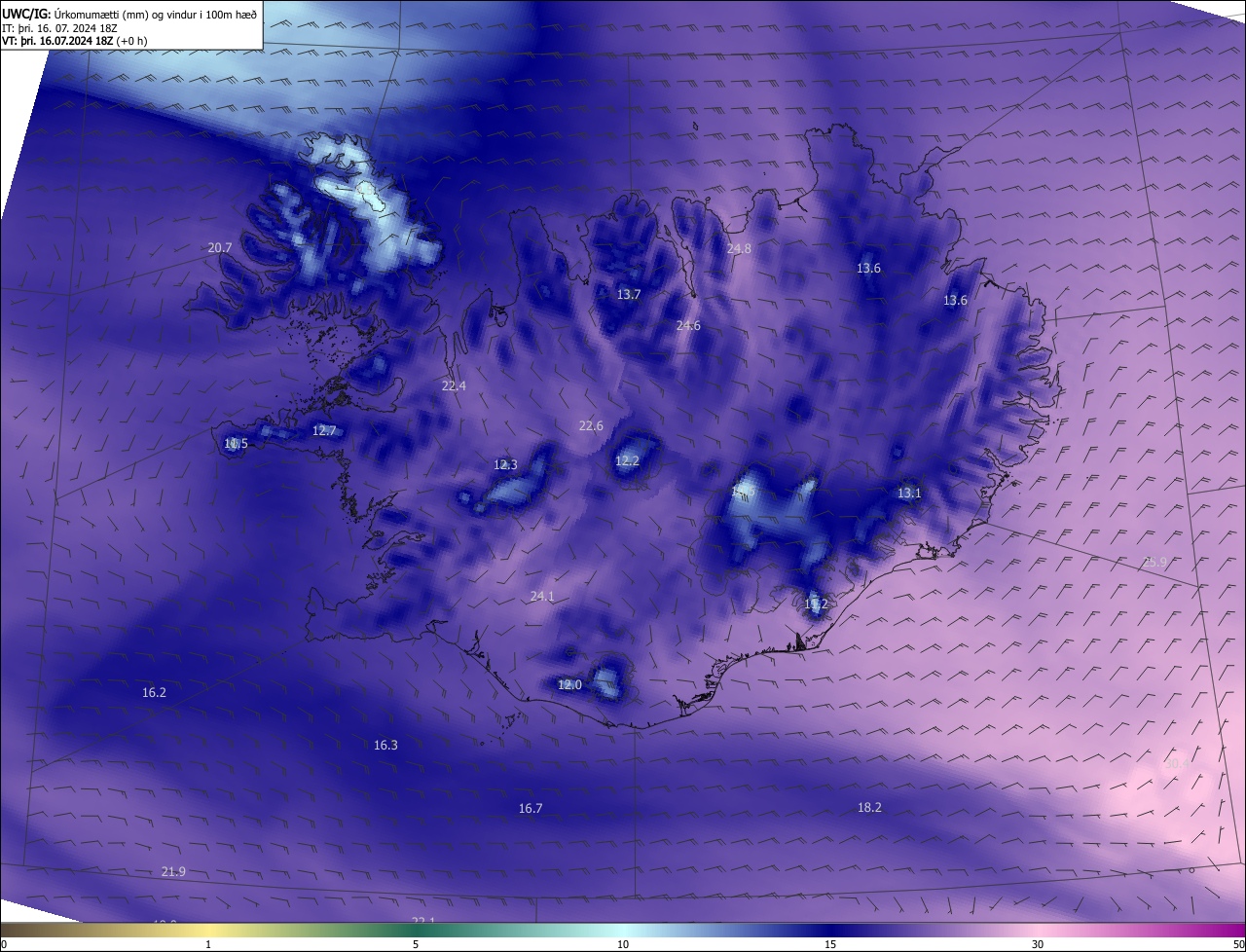The width and height of the screenshot is (1246, 952).
Task: Click the 24.1 value on the map
Action: pos(542,597)
